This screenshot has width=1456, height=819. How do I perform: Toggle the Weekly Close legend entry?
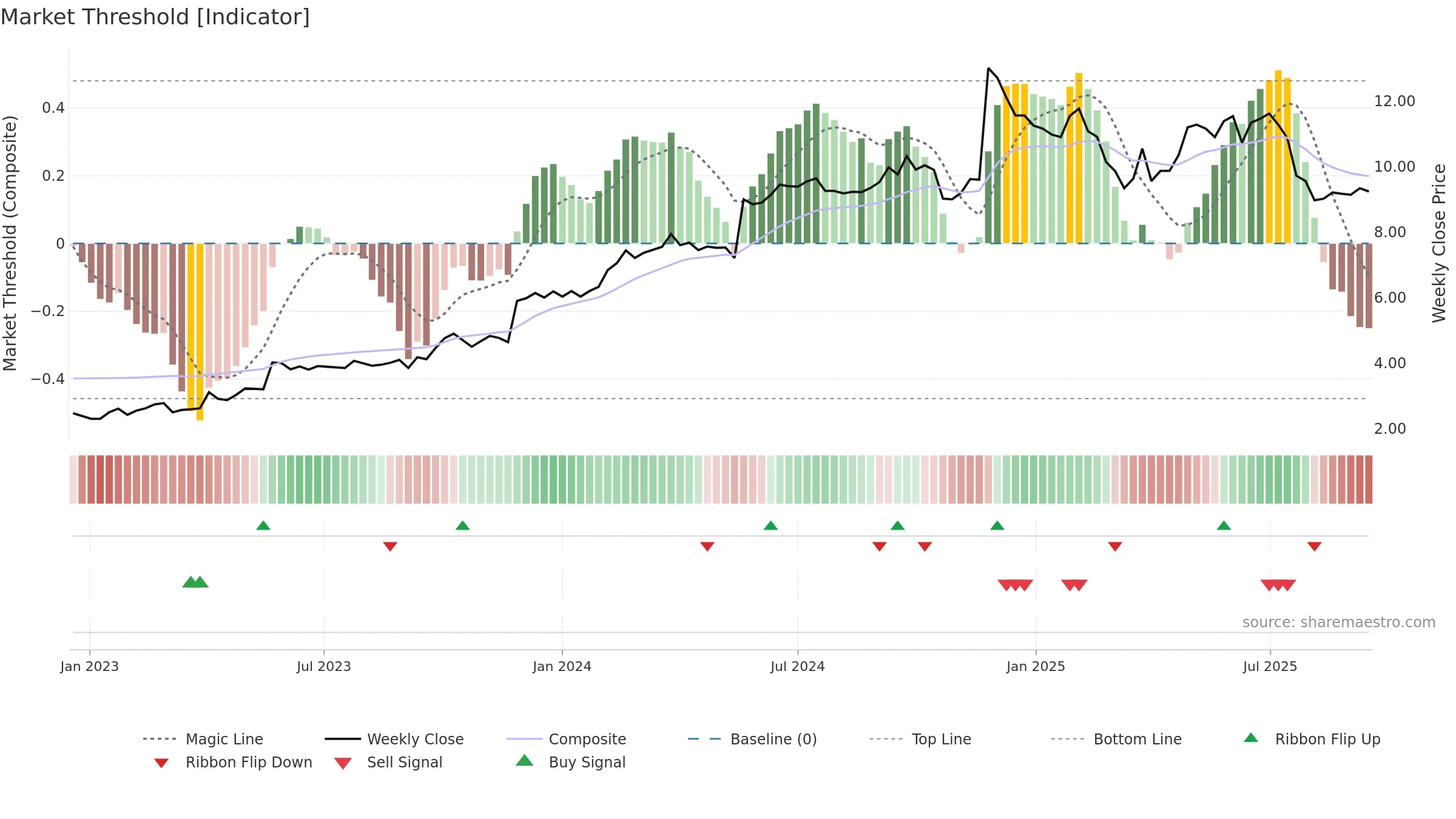coord(394,739)
